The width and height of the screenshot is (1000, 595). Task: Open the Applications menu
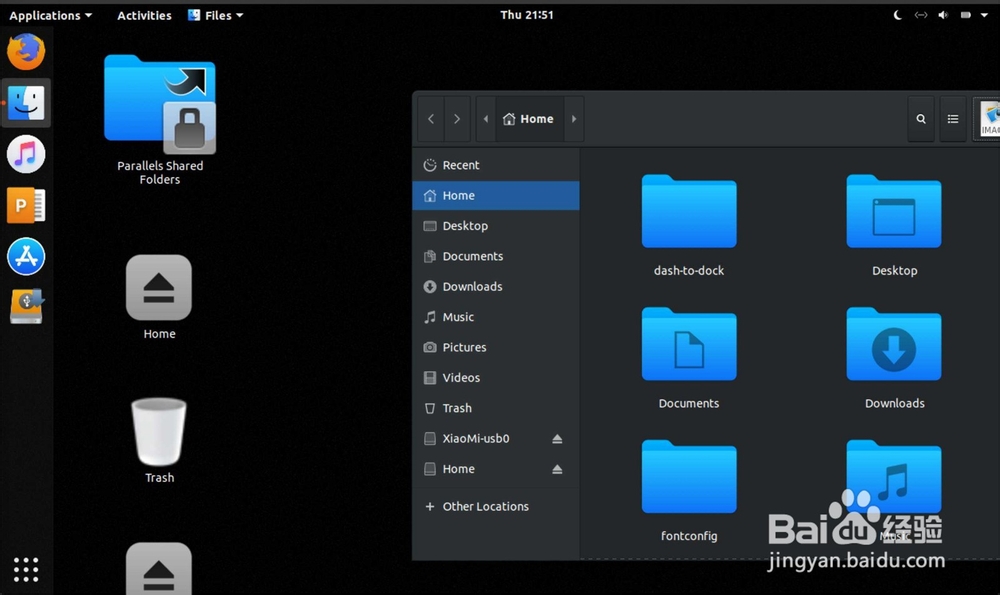(x=50, y=15)
